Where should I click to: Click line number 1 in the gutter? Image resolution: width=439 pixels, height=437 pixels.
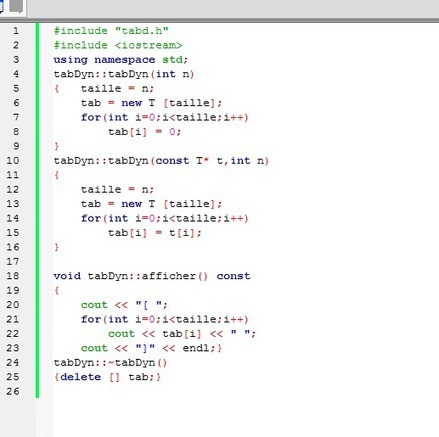(x=16, y=31)
